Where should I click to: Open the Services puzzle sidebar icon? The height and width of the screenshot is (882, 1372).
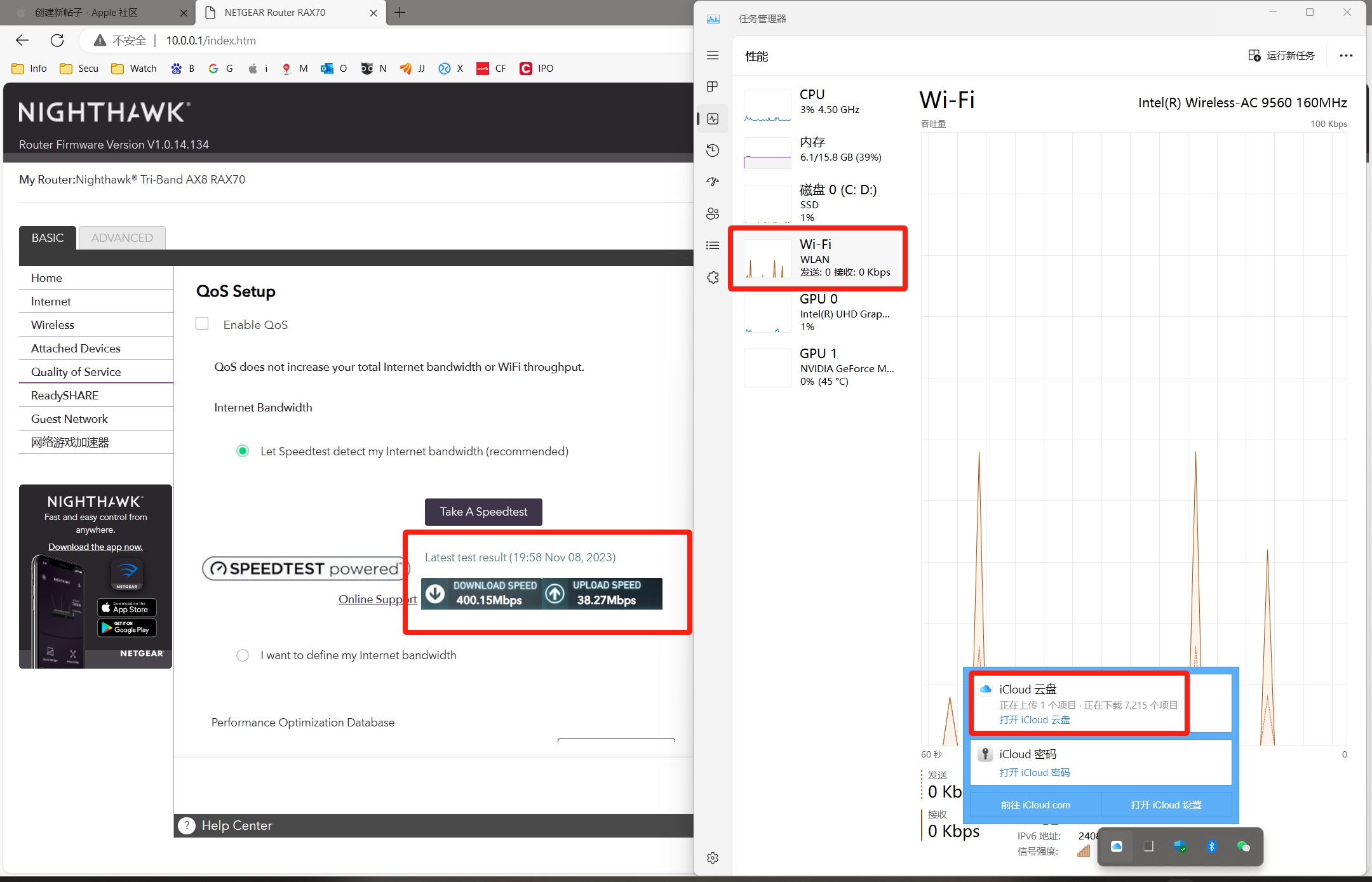pyautogui.click(x=713, y=277)
